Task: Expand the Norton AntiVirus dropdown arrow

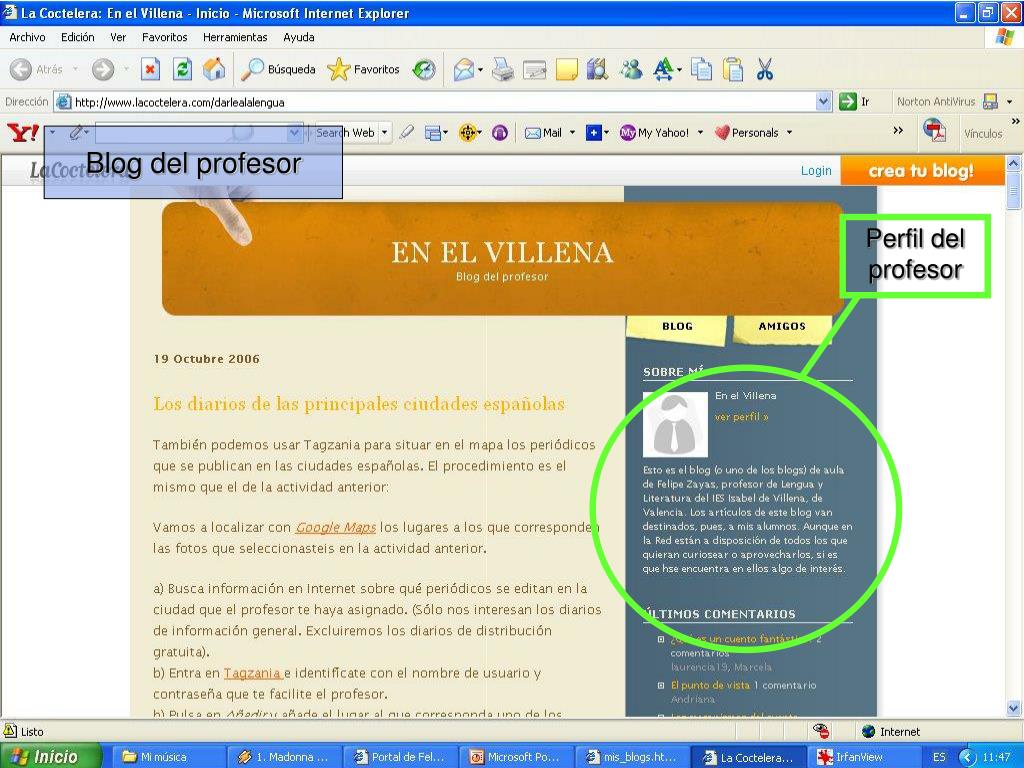Action: click(x=1010, y=102)
